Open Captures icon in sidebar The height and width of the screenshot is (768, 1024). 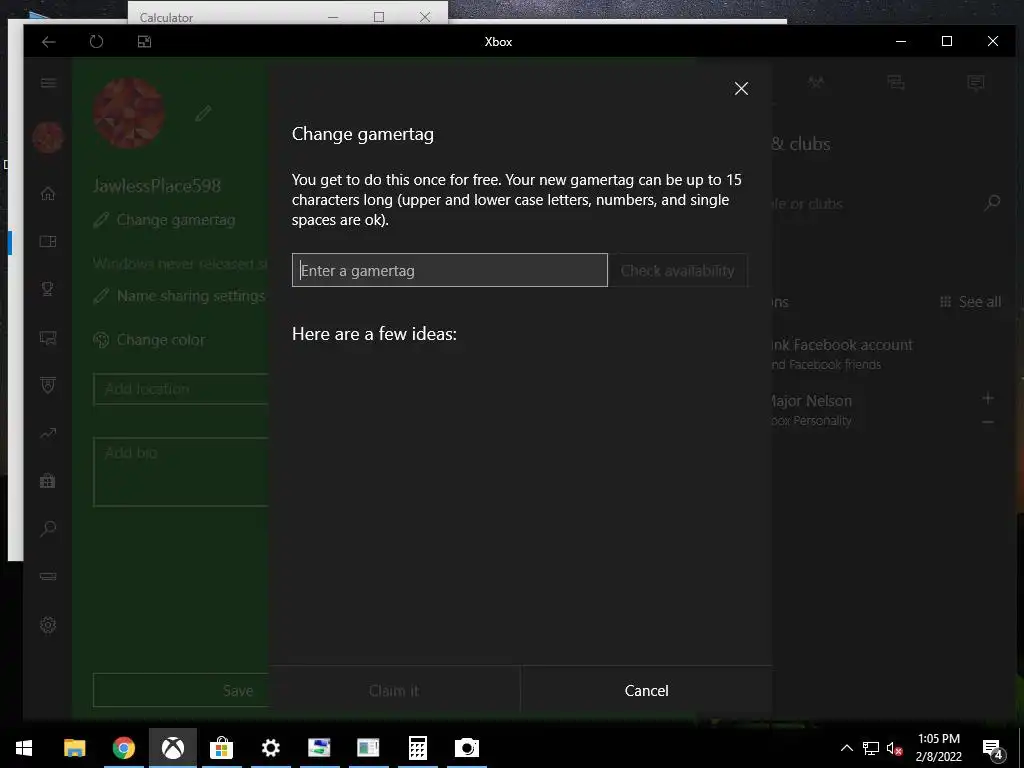48,338
